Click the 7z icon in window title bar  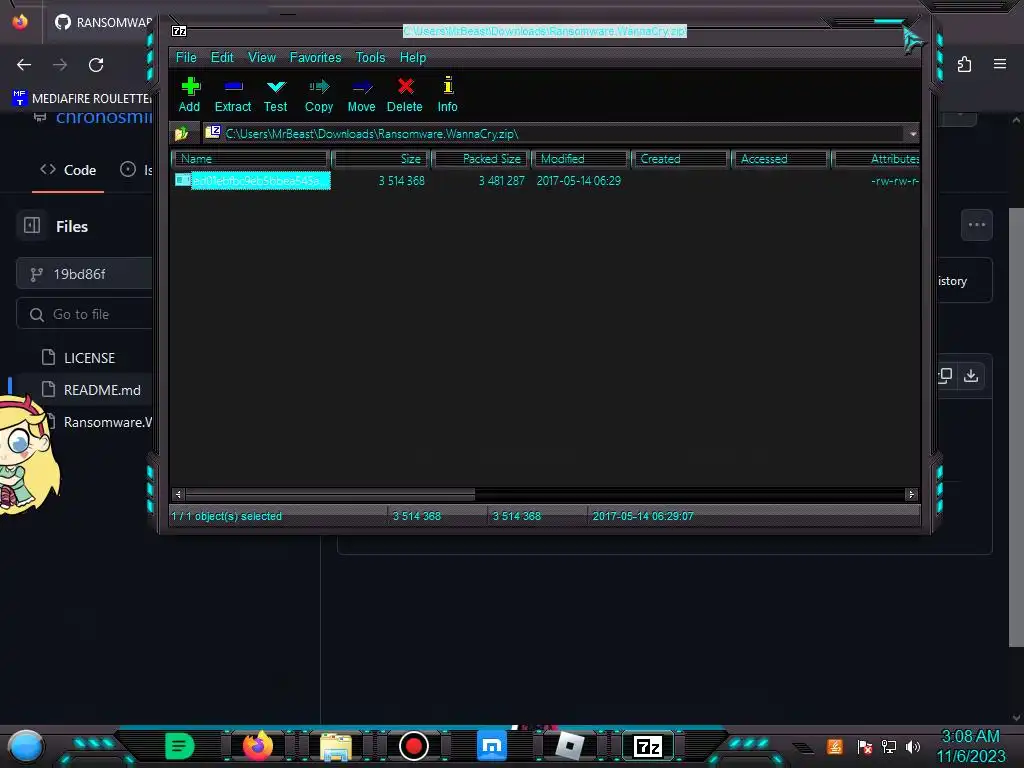click(x=179, y=31)
